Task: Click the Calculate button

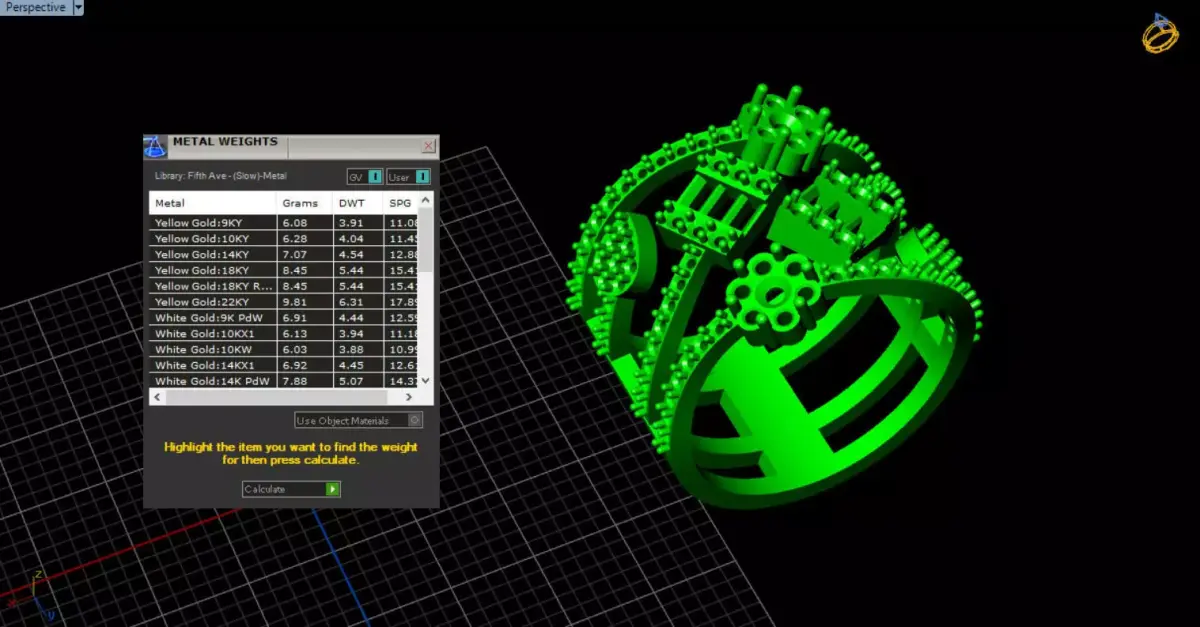Action: (291, 489)
